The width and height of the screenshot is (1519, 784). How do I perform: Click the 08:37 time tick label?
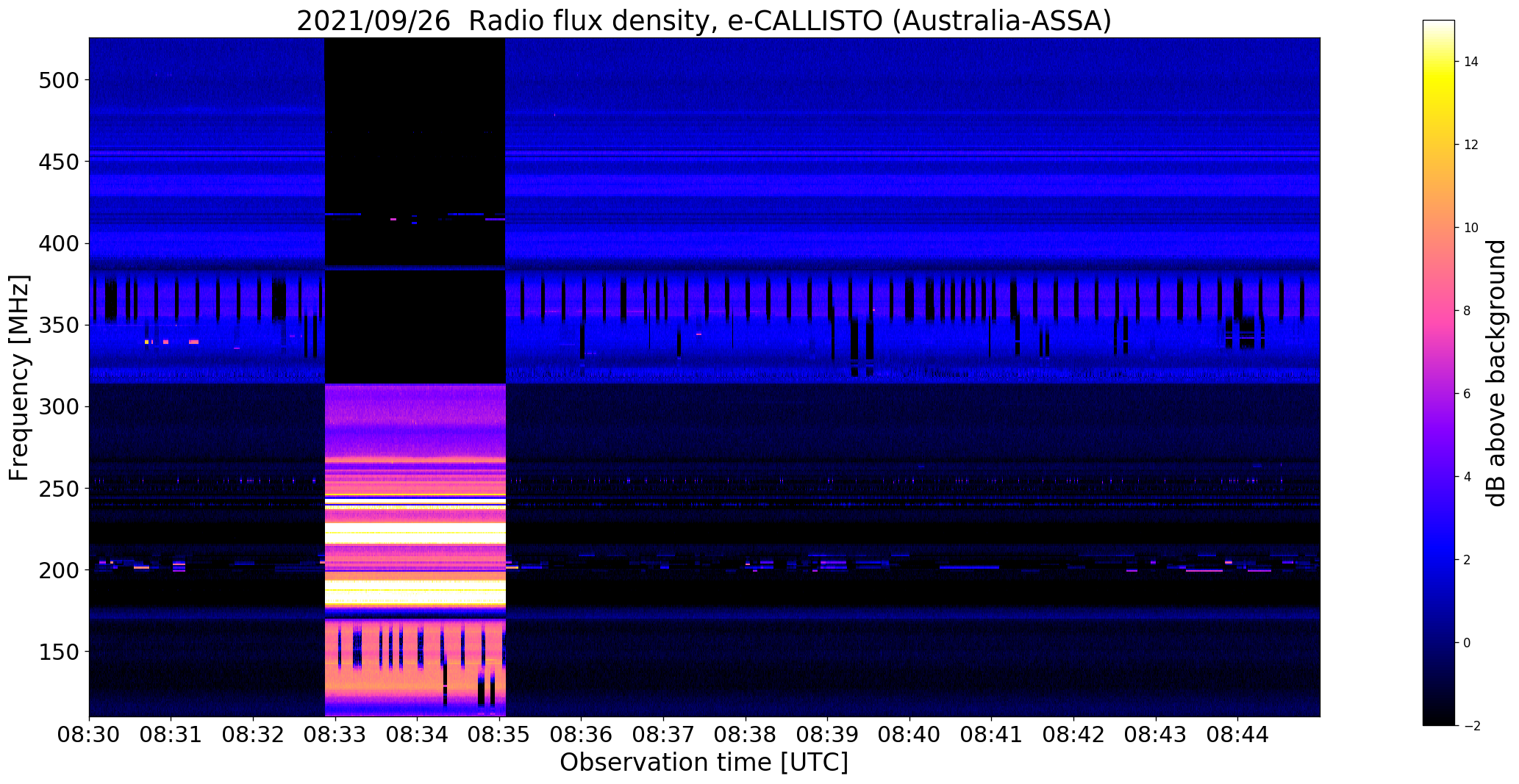click(x=664, y=735)
